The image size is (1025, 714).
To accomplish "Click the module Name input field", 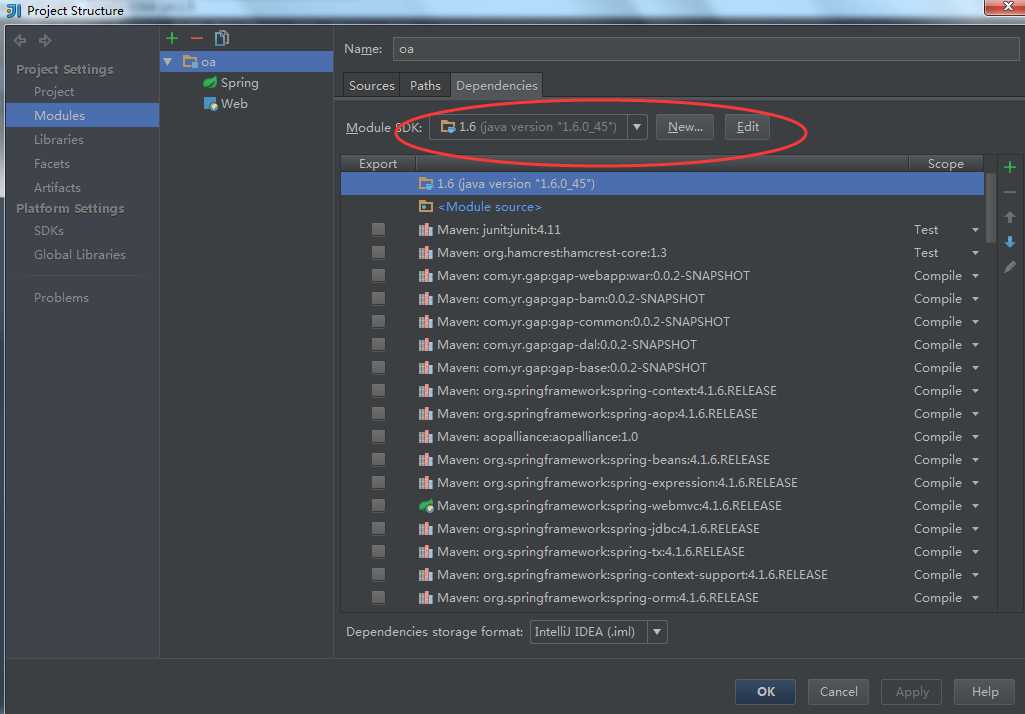I will [705, 49].
